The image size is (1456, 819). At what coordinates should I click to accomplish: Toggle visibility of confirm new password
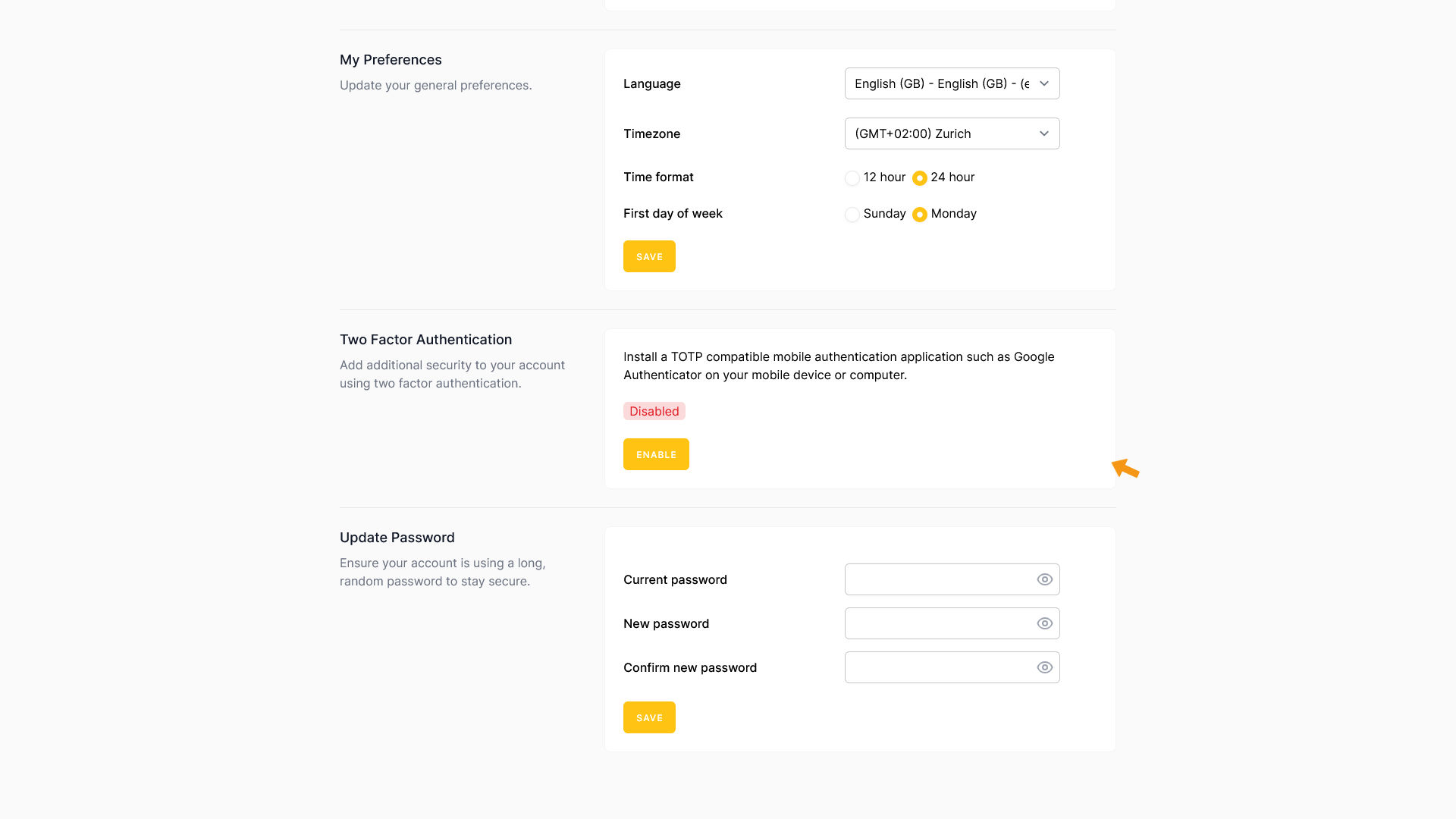[x=1044, y=667]
